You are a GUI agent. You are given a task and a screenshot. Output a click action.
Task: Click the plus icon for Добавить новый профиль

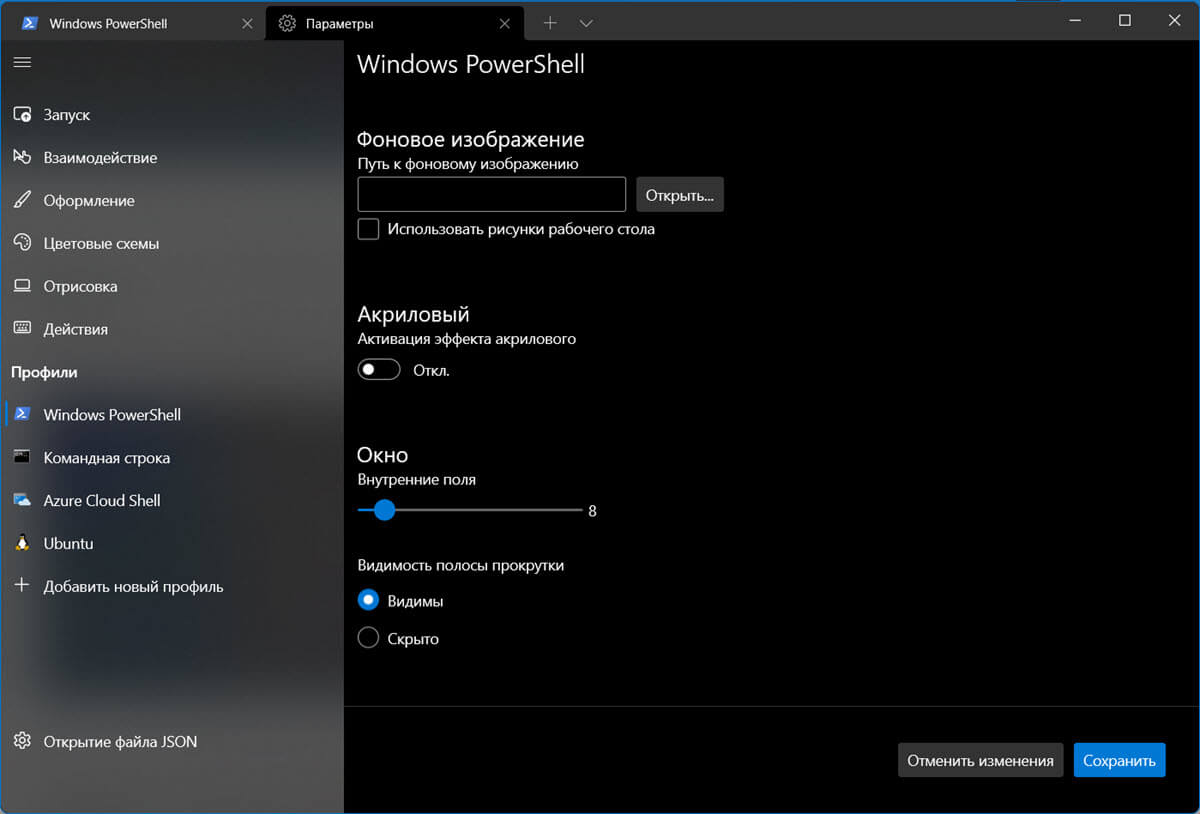(22, 586)
